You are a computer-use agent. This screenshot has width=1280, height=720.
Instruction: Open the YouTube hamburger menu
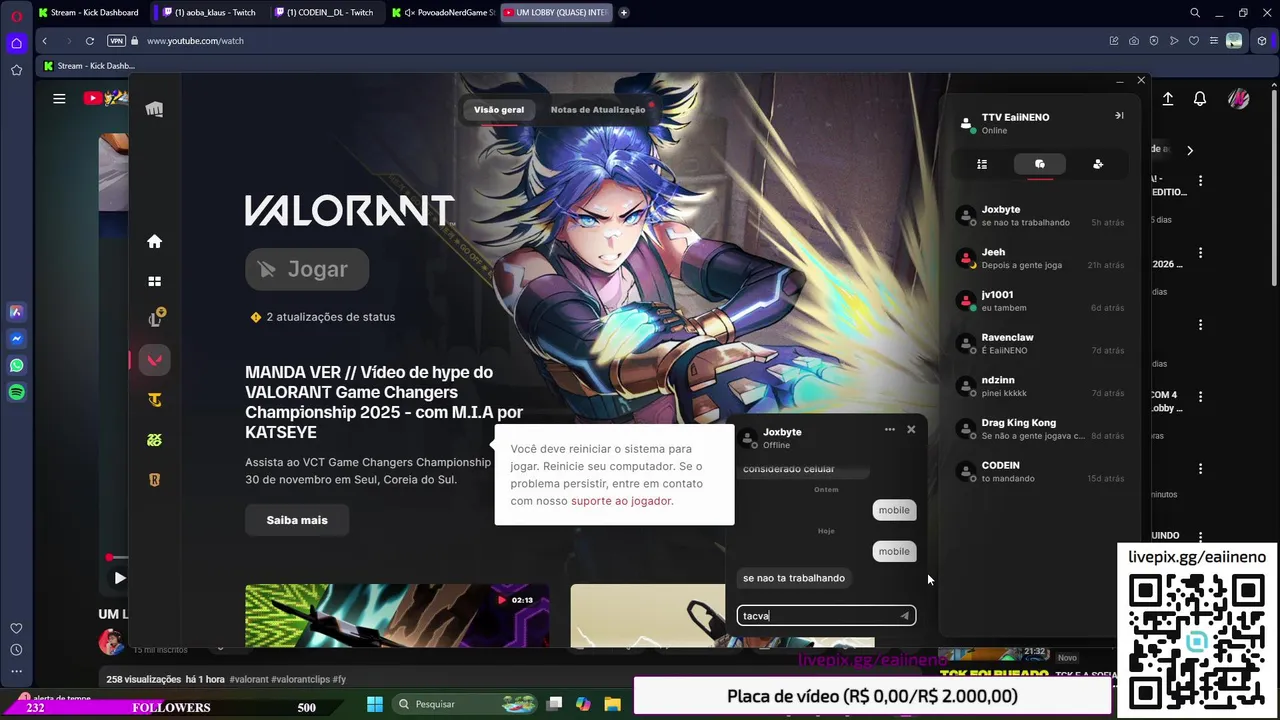point(59,98)
